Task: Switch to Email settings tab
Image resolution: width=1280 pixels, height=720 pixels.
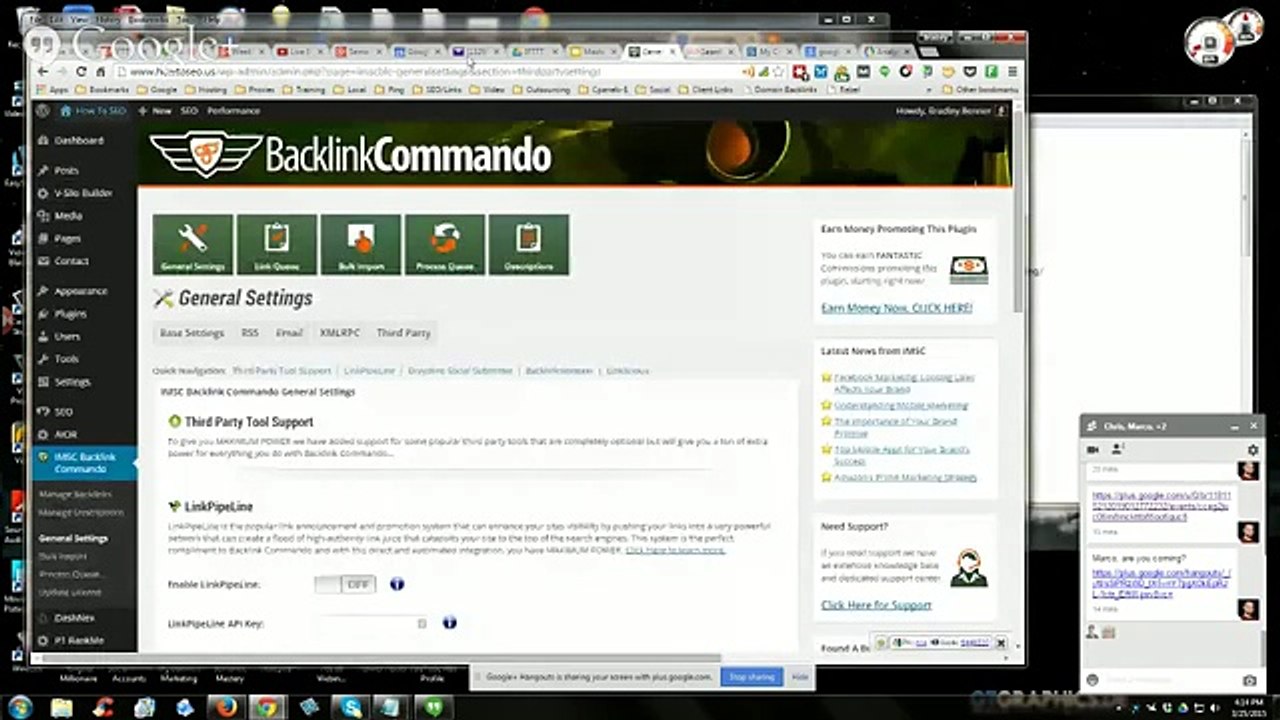Action: tap(289, 333)
